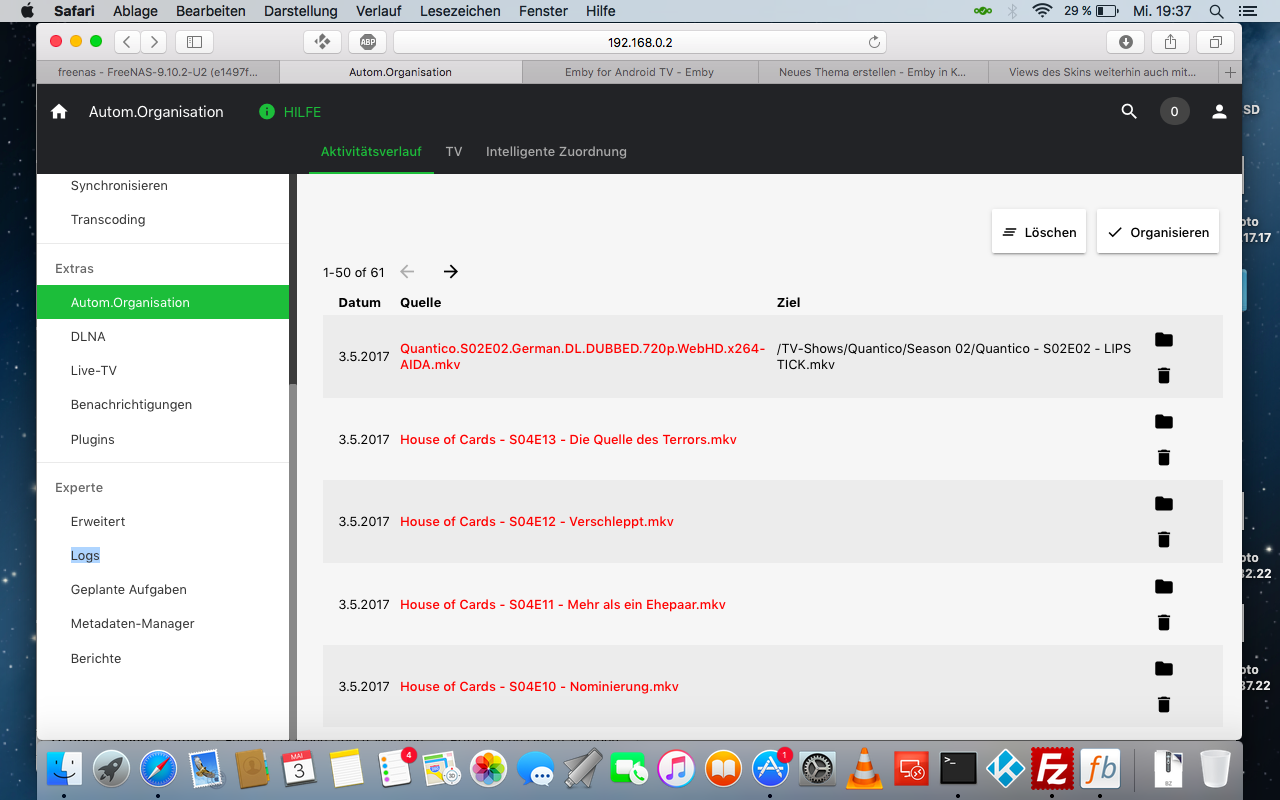This screenshot has height=800, width=1280.
Task: Open the search magnifier in Emby header
Action: click(x=1129, y=112)
